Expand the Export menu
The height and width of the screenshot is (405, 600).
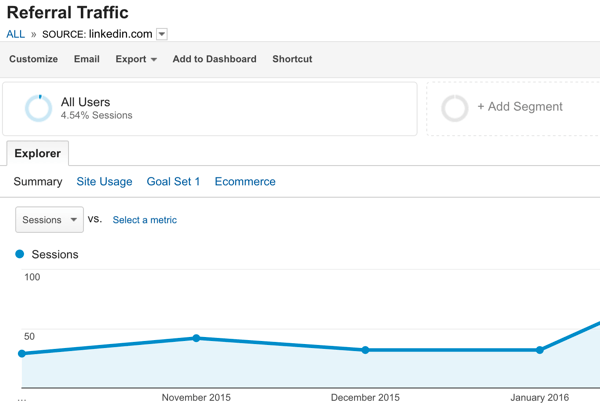point(136,59)
